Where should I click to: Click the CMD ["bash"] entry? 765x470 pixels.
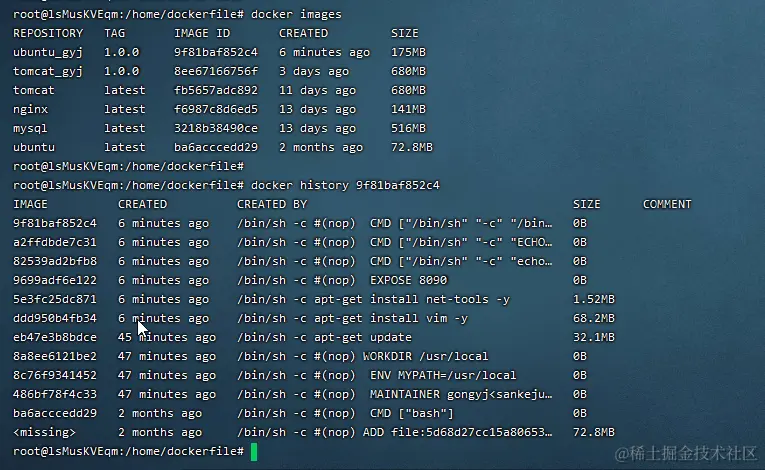(x=412, y=413)
